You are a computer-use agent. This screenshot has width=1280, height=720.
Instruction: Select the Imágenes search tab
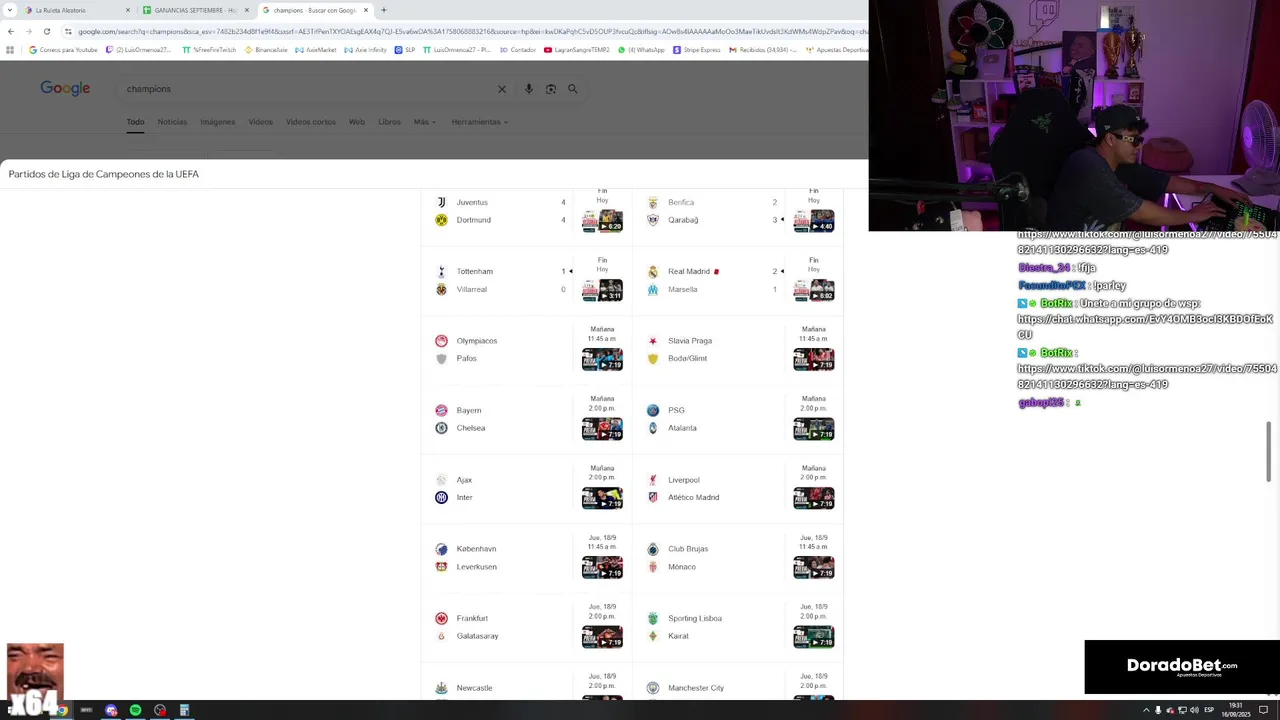tap(217, 122)
